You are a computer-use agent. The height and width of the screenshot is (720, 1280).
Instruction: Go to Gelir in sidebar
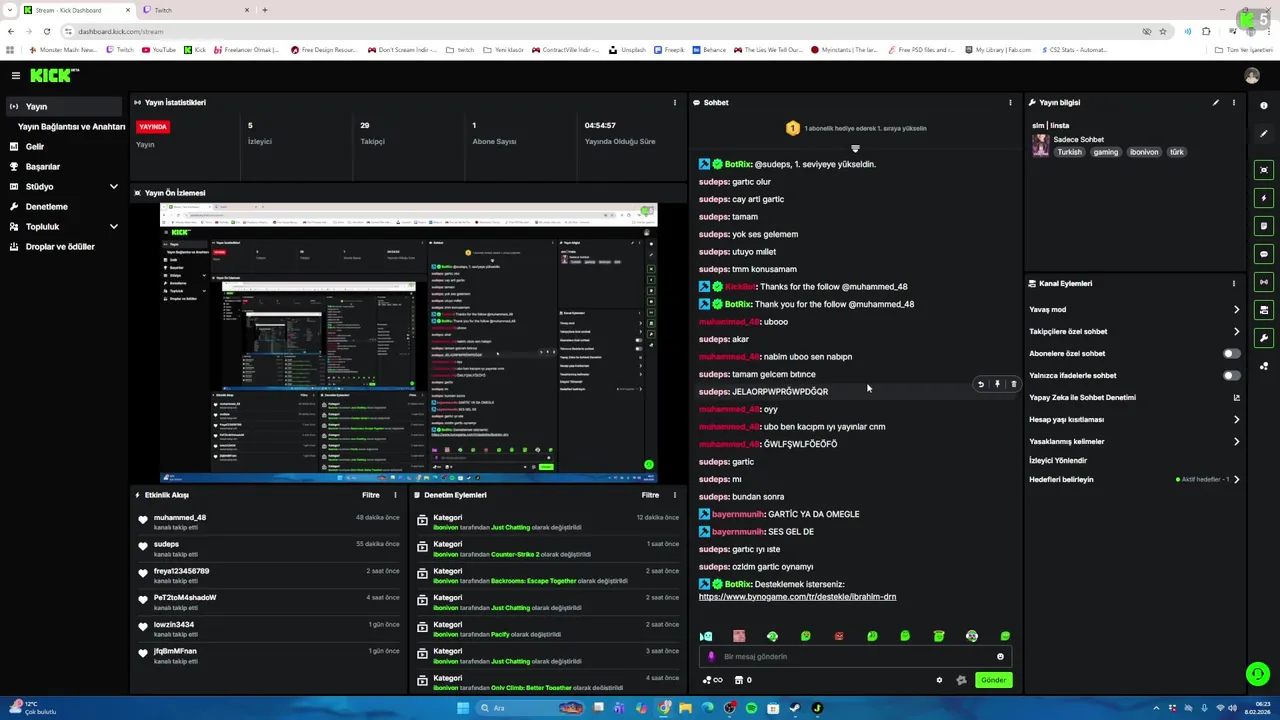64,146
